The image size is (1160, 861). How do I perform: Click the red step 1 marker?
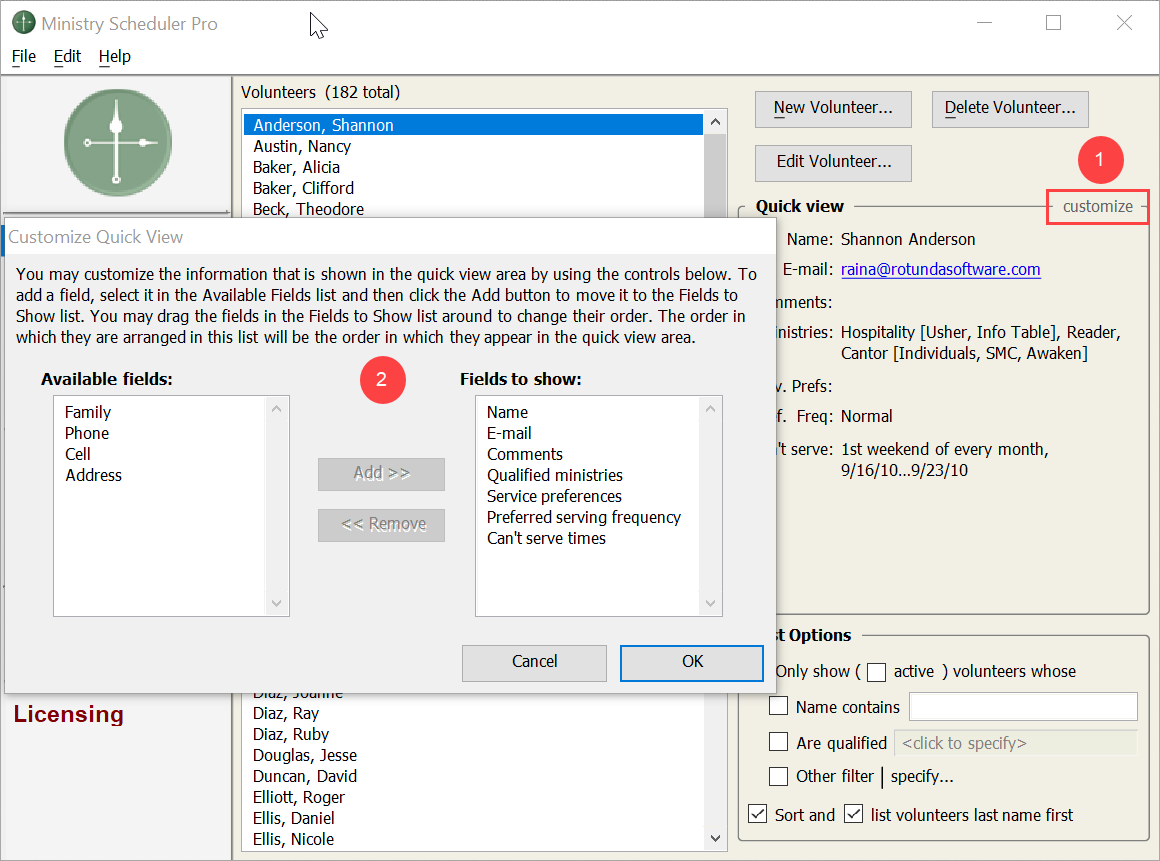tap(1100, 159)
